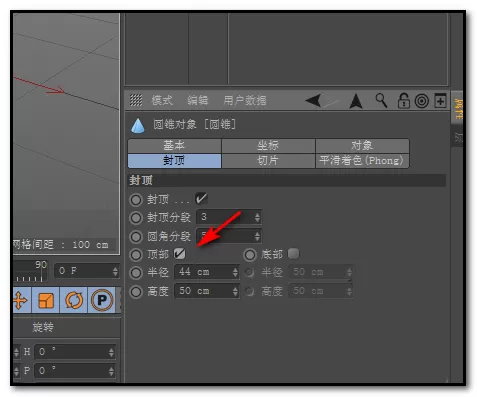477x397 pixels.
Task: Click keyframe circle beside 底部
Action: point(250,255)
